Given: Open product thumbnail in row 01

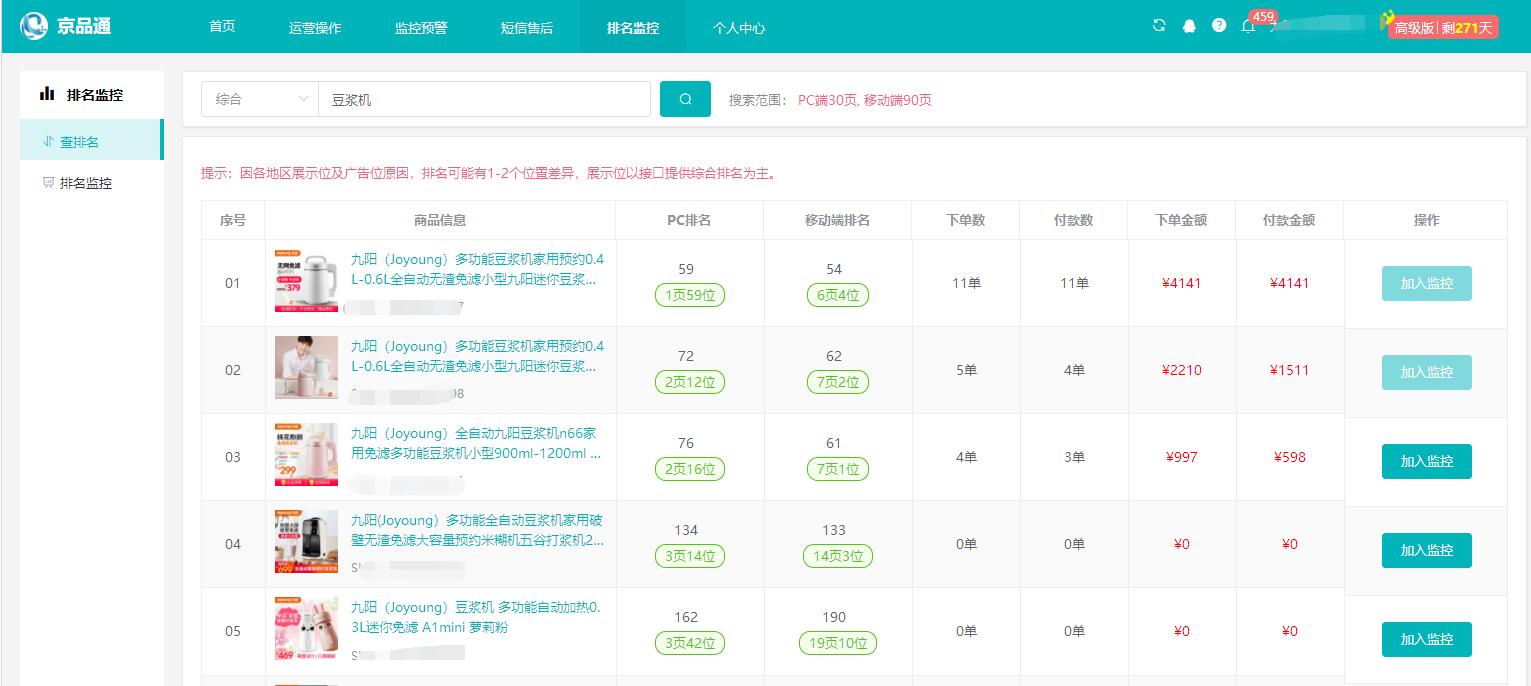Looking at the screenshot, I should [306, 282].
